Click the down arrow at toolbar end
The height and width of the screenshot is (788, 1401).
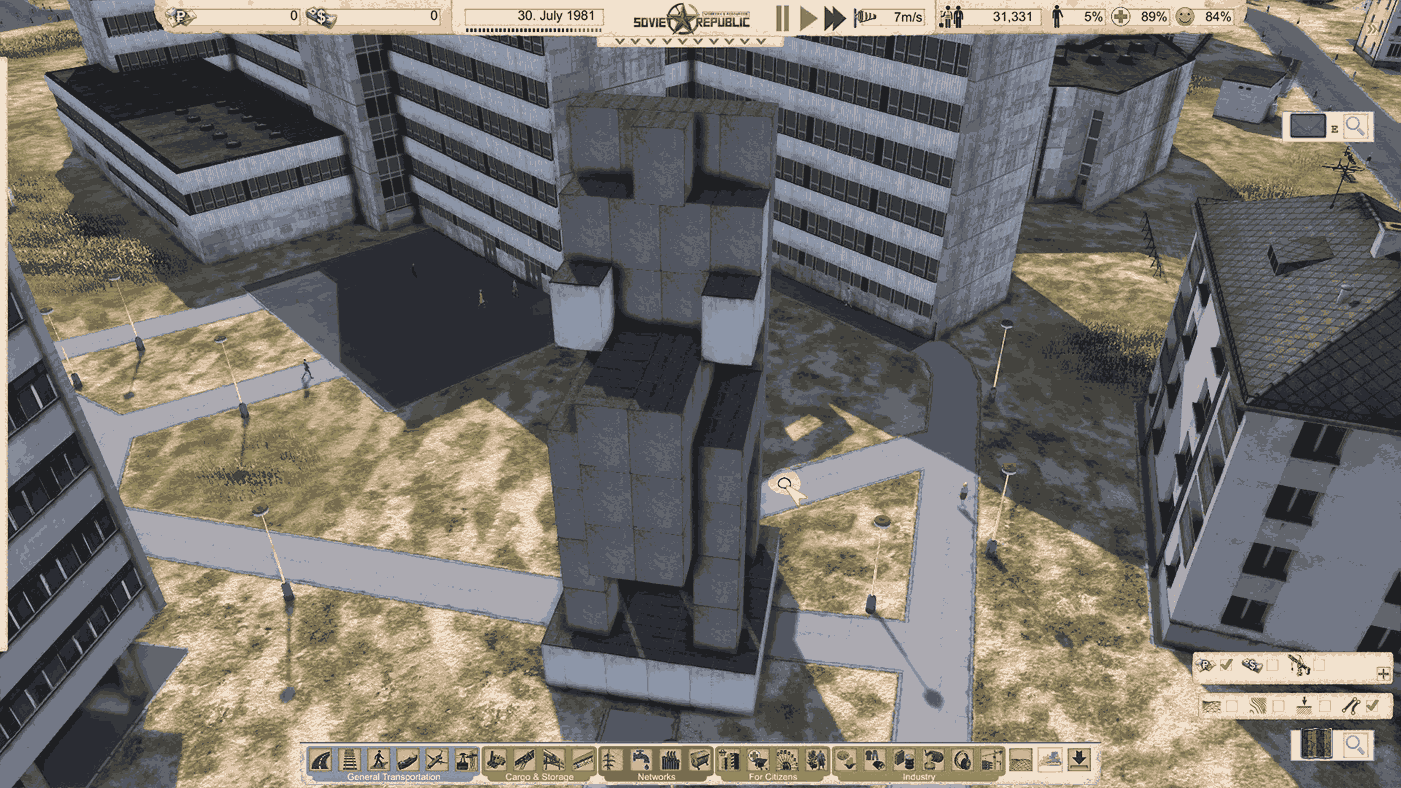pos(1079,760)
